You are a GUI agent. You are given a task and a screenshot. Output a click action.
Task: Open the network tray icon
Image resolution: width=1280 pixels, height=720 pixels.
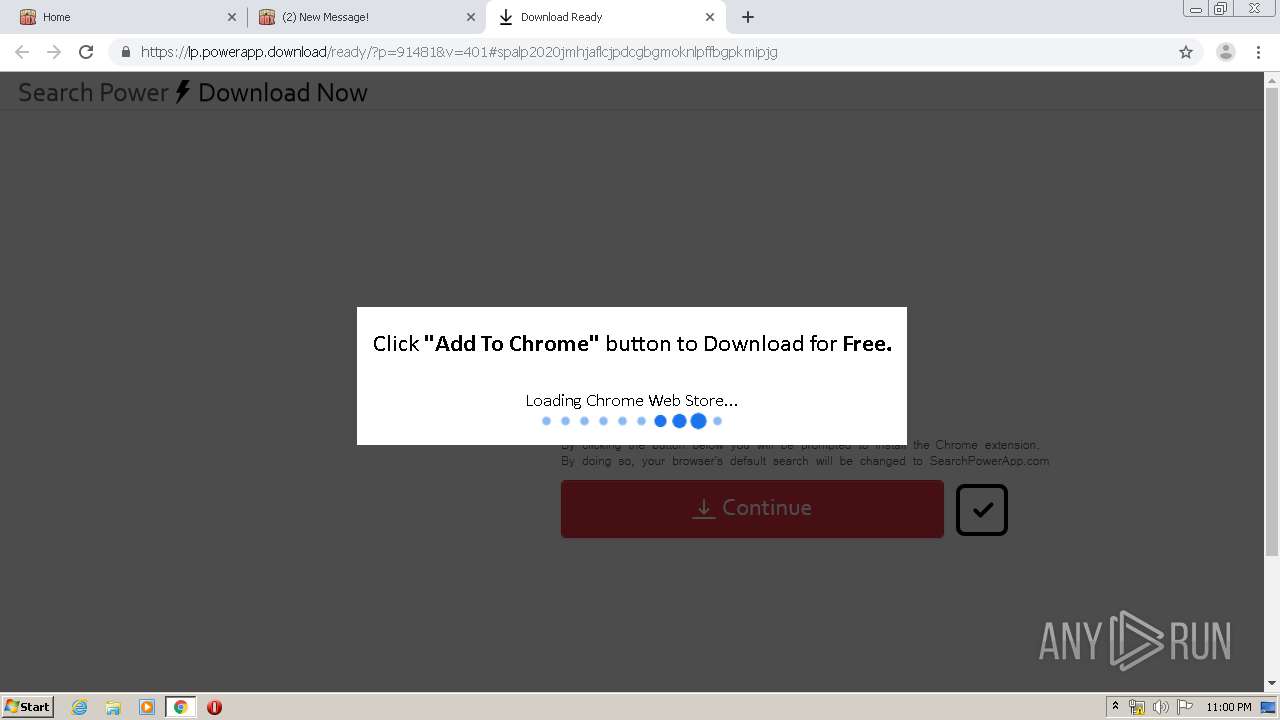[1137, 707]
